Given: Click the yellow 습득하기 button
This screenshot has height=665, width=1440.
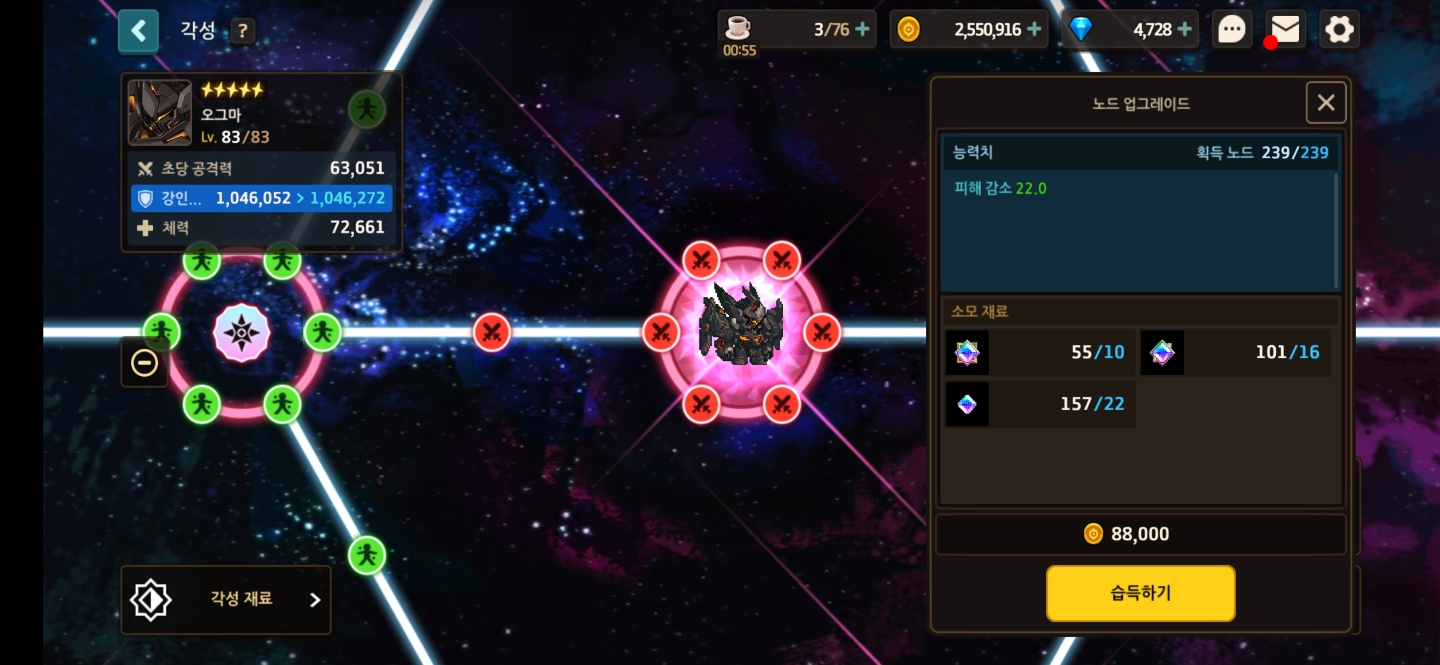Looking at the screenshot, I should pyautogui.click(x=1141, y=593).
